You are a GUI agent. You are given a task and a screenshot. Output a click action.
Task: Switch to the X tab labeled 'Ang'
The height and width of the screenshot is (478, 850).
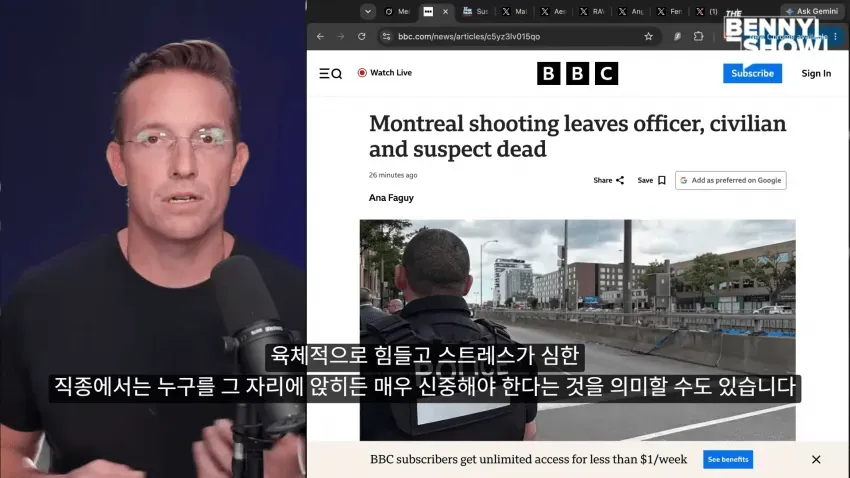(631, 11)
